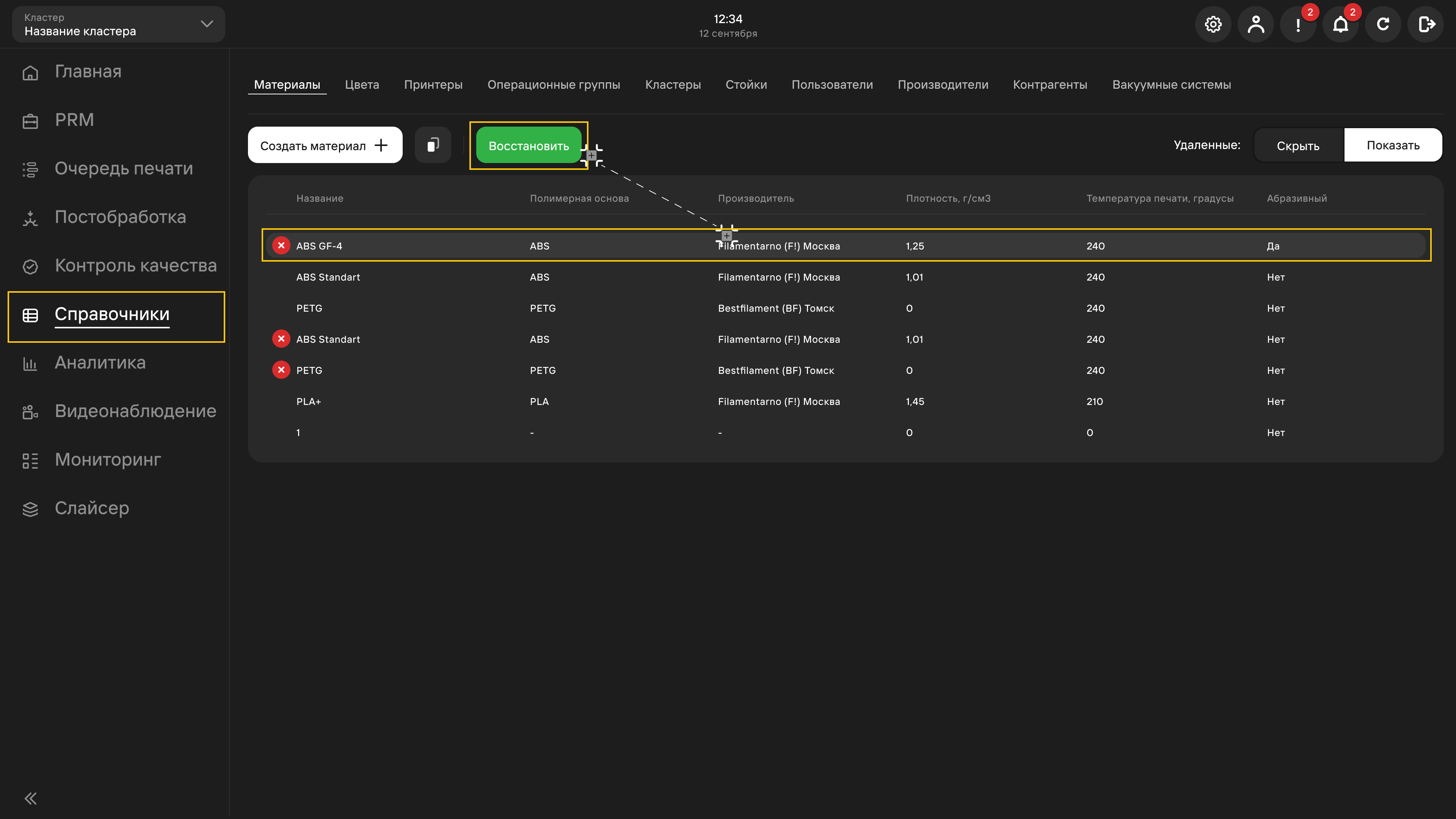The image size is (1456, 819).
Task: Click the Мониторинг grid icon
Action: (x=30, y=461)
